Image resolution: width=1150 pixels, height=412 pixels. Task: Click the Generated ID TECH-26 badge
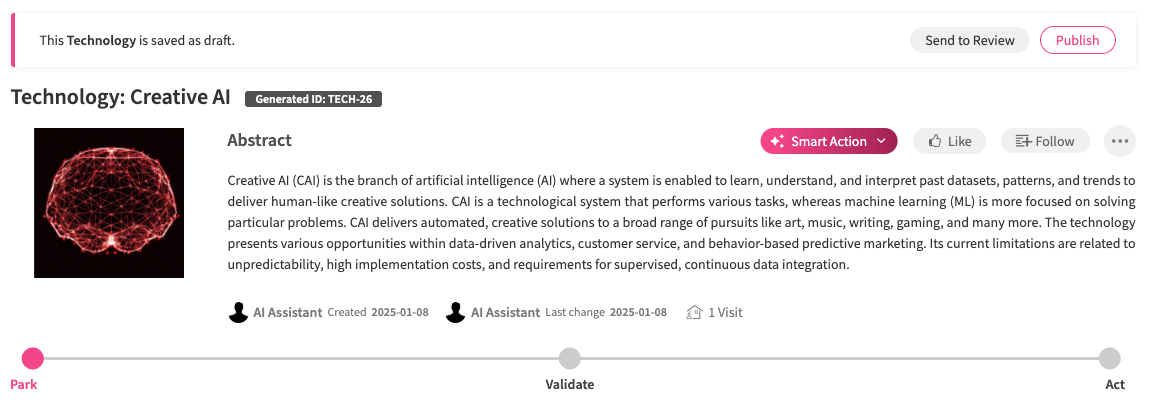point(313,99)
